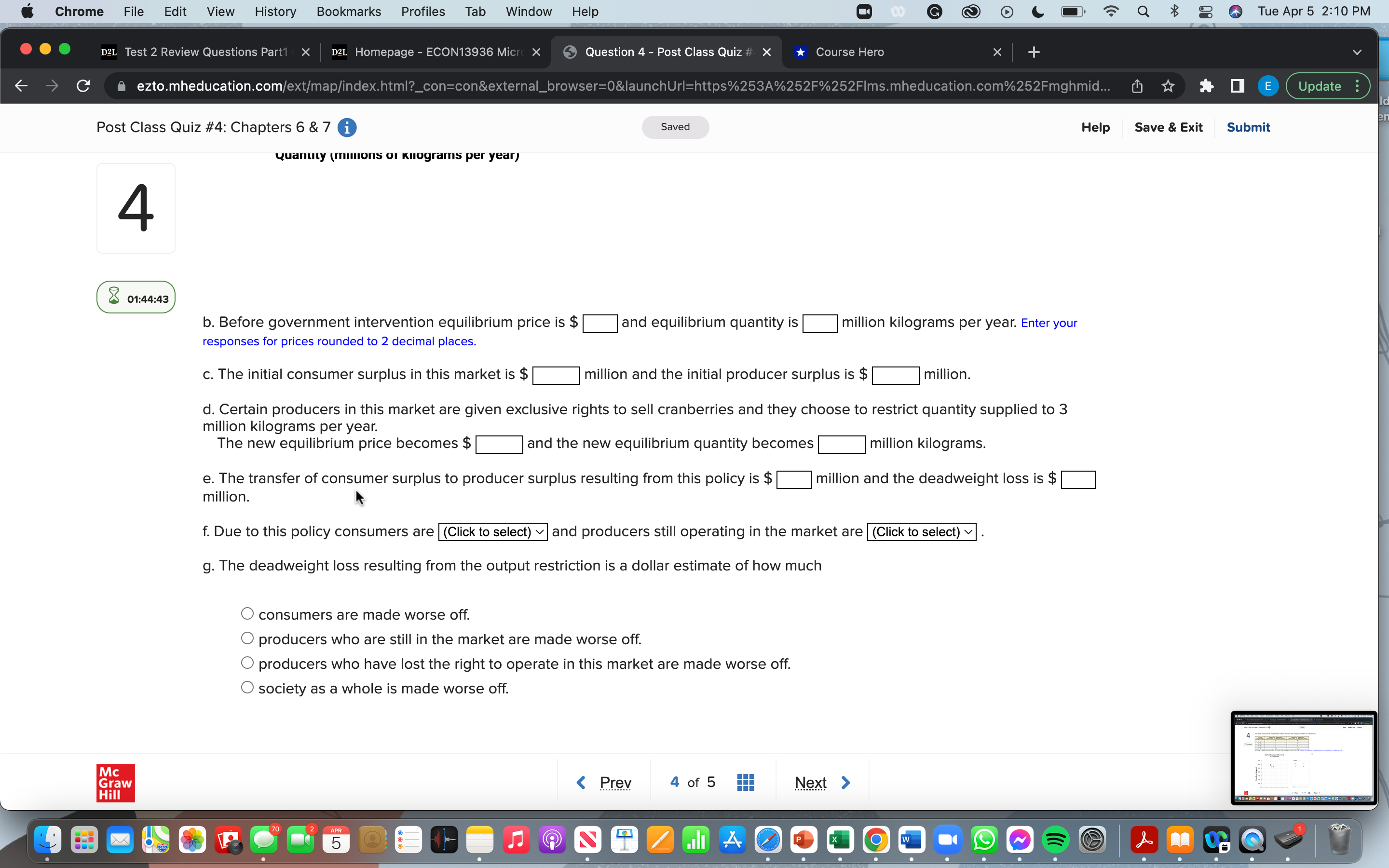This screenshot has width=1389, height=868.
Task: Select 'society as a whole is made worse off'
Action: (x=247, y=687)
